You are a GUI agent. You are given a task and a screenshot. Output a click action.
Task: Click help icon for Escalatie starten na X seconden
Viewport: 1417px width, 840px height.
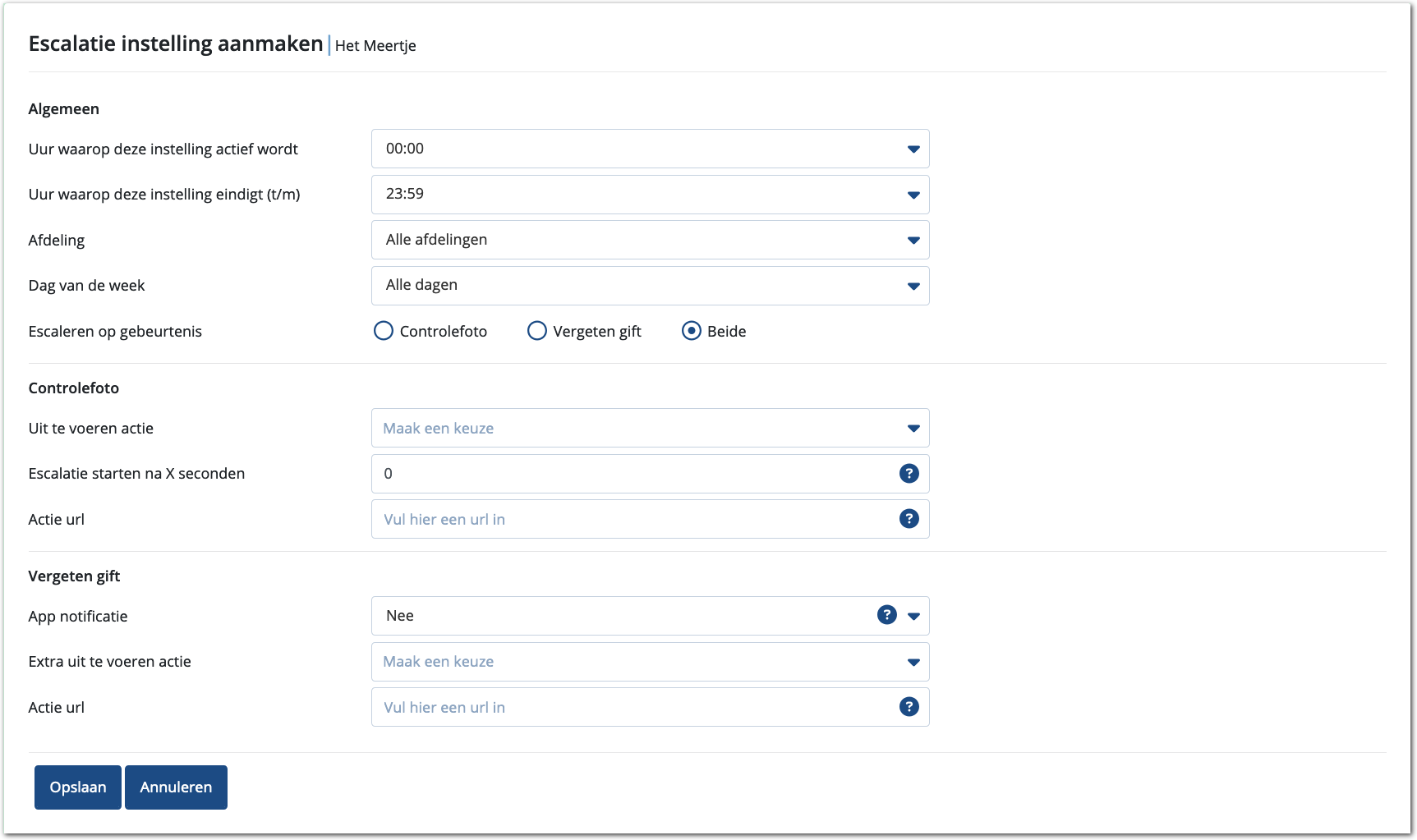point(909,474)
